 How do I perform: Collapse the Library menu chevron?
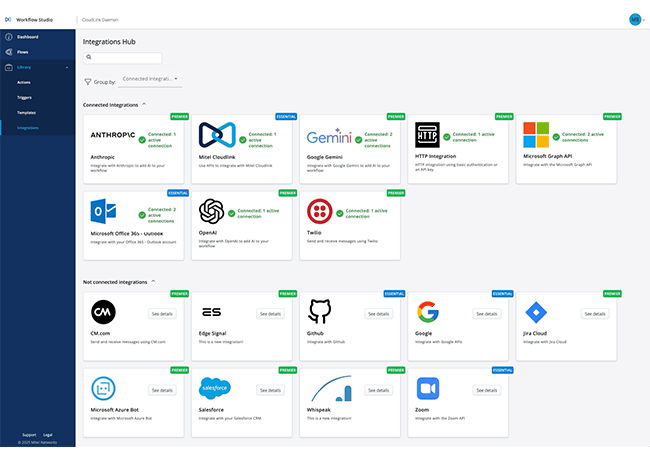[x=67, y=68]
